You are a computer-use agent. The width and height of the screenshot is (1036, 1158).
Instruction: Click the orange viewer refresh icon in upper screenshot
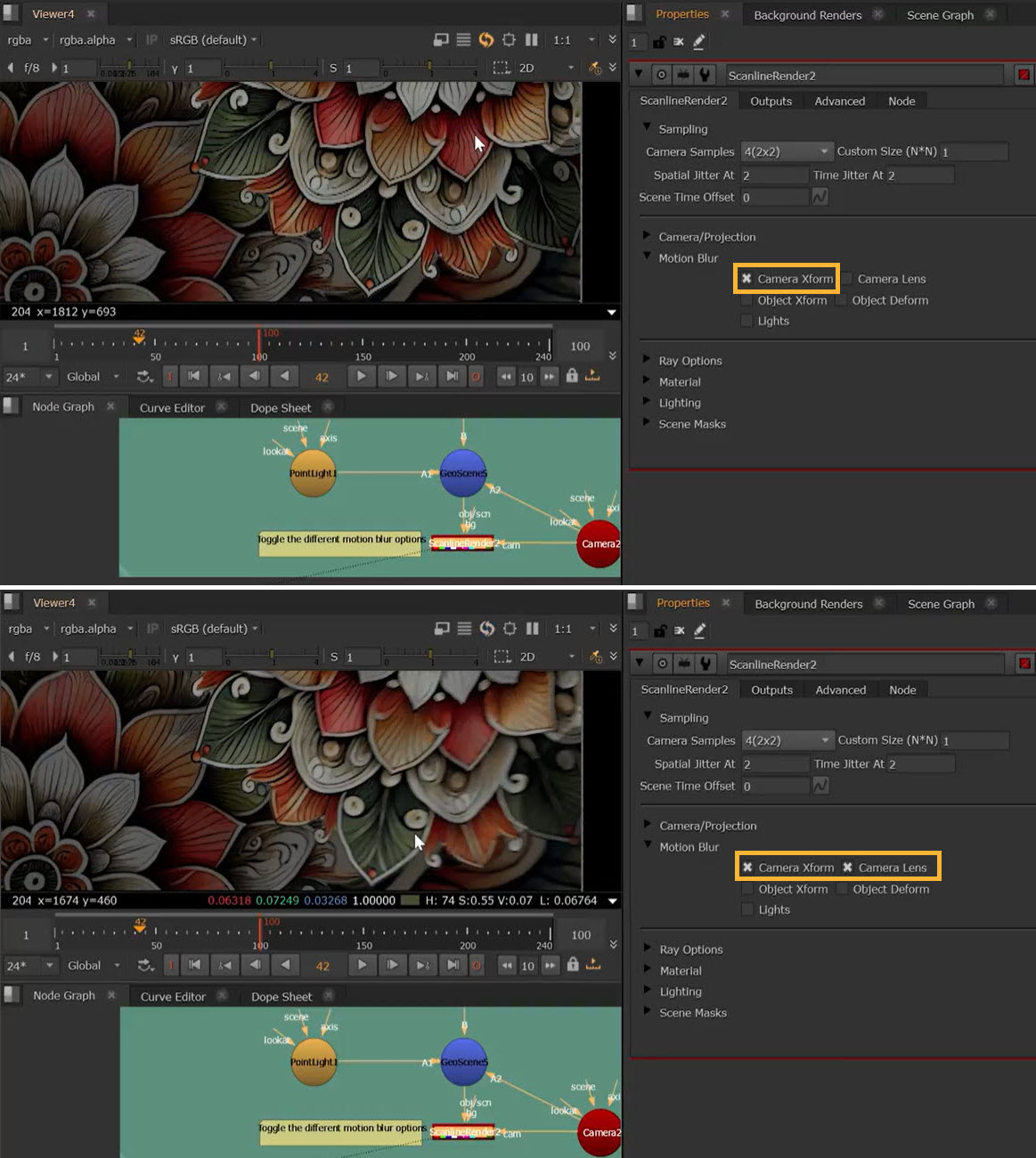coord(486,39)
